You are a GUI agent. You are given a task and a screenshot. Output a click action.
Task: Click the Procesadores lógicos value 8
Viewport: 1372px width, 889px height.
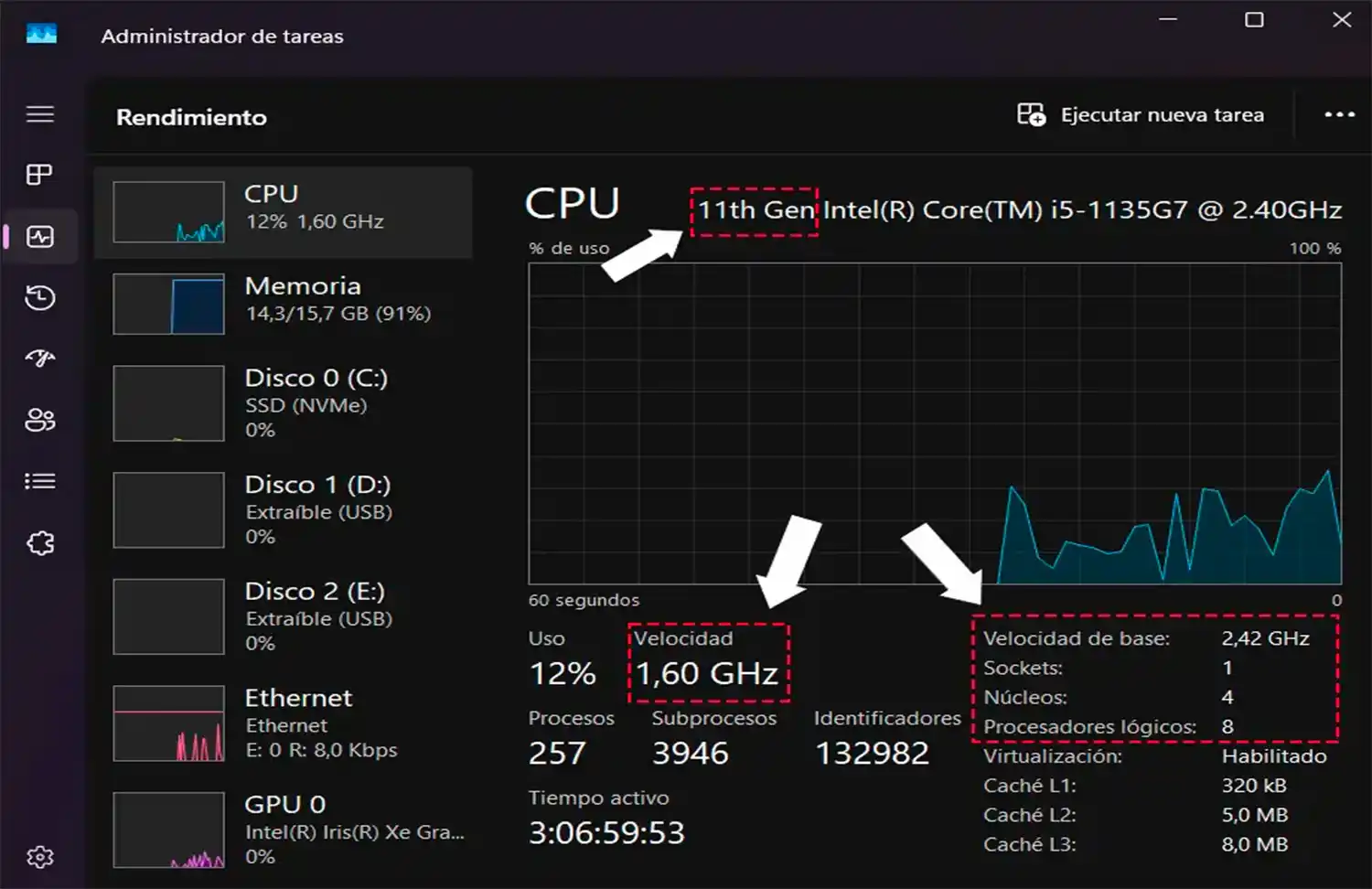(x=1227, y=726)
